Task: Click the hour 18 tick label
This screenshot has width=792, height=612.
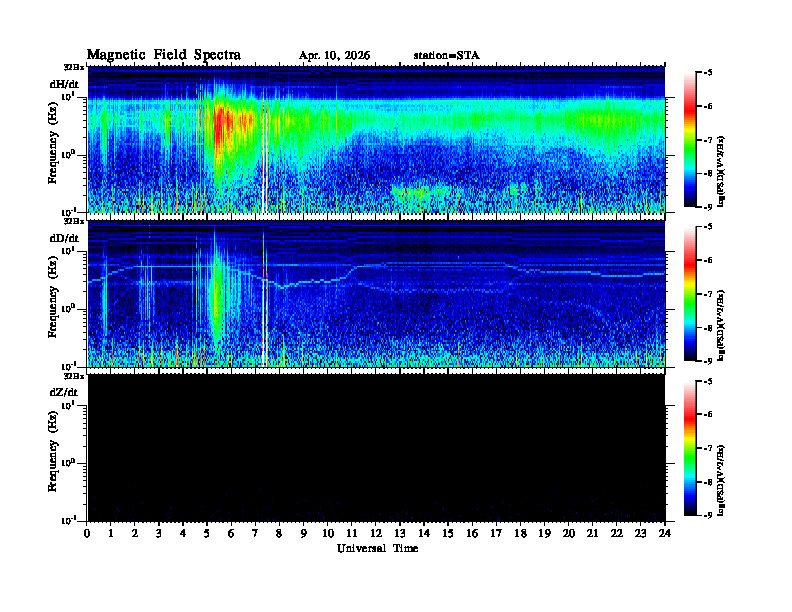Action: click(x=520, y=533)
